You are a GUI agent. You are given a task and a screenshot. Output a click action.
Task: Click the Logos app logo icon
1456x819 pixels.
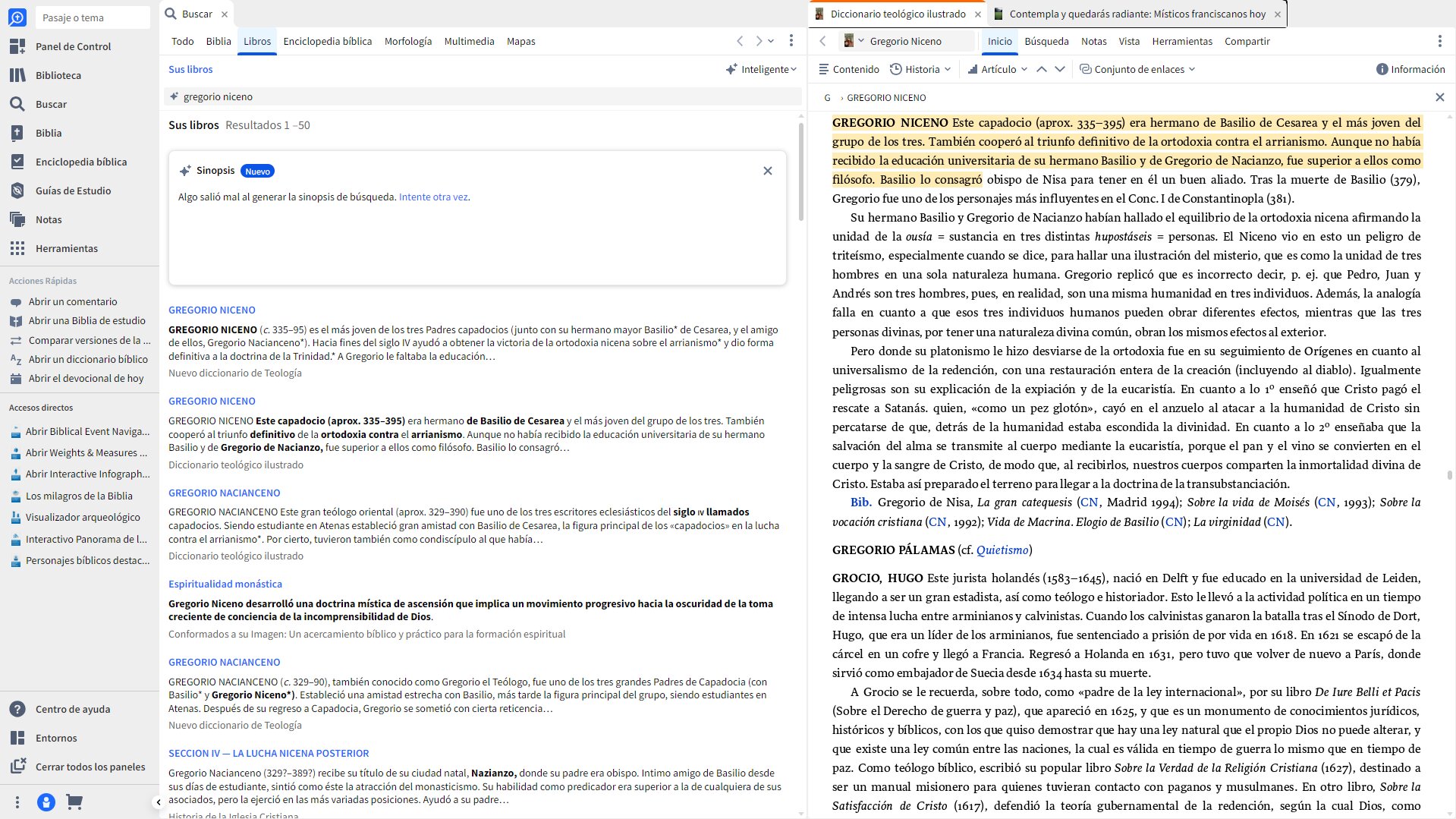click(x=17, y=17)
